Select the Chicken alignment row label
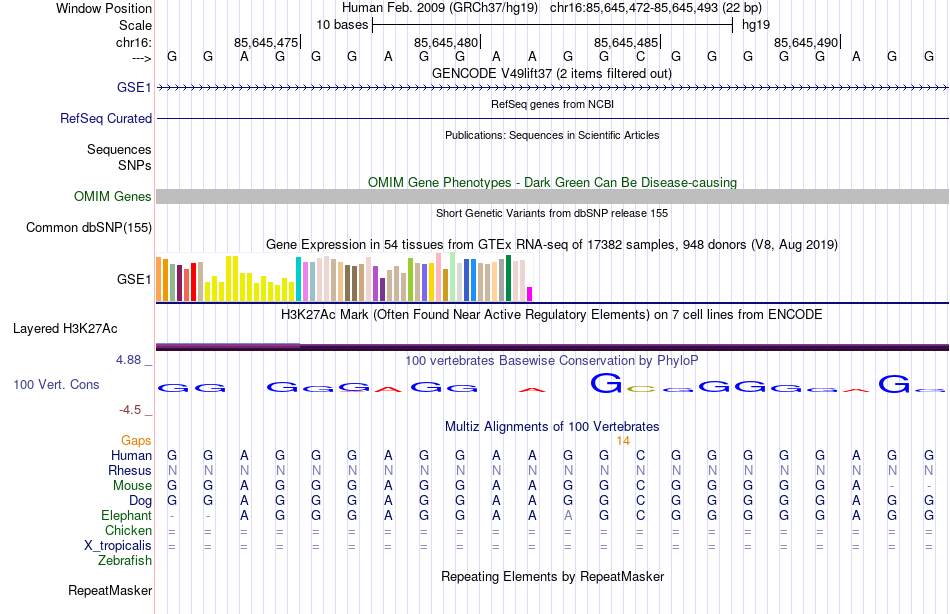The width and height of the screenshot is (950, 614). click(x=128, y=530)
